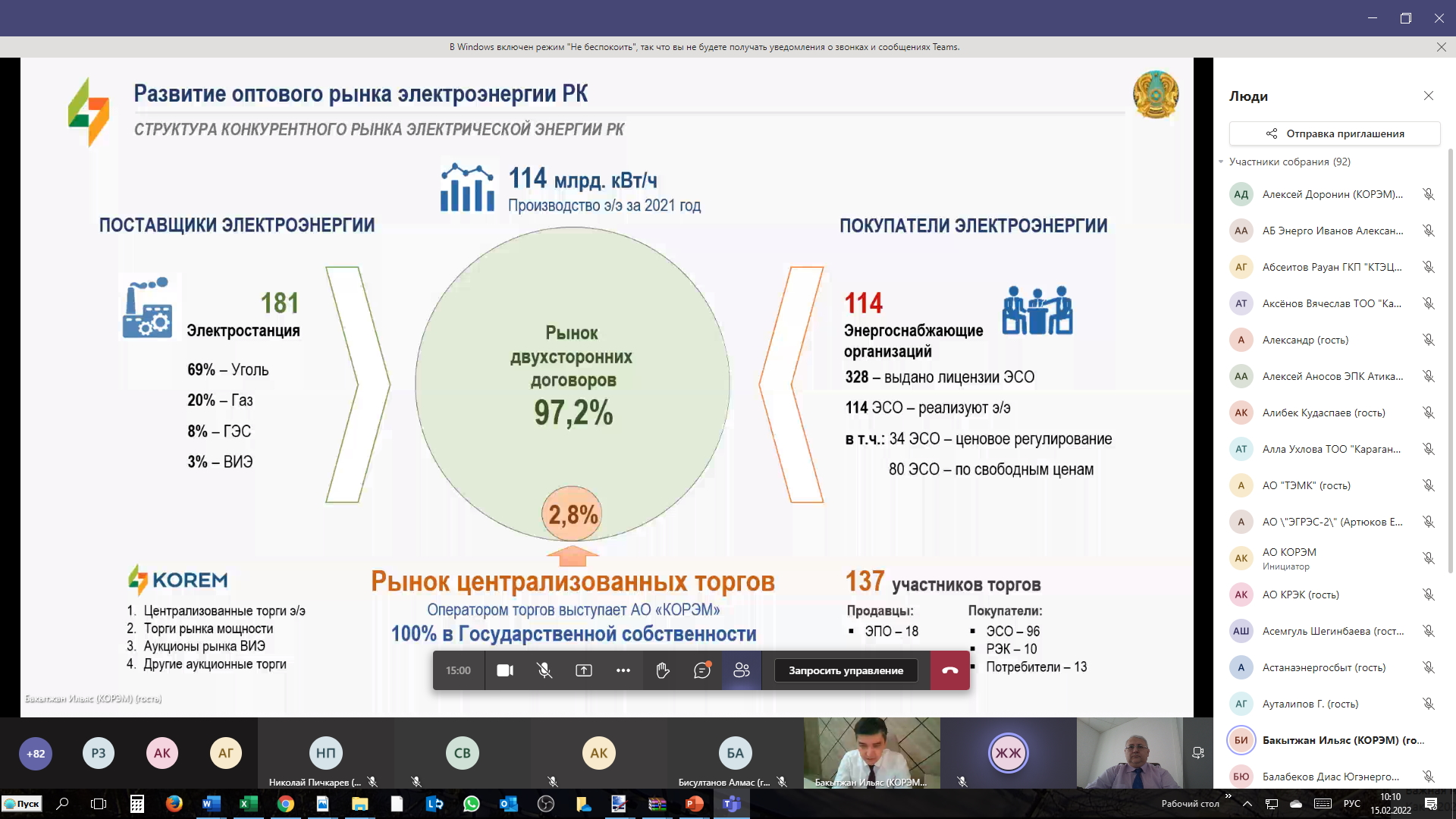Click the Microsoft Teams taskbar icon
Image resolution: width=1456 pixels, height=819 pixels.
(x=731, y=804)
